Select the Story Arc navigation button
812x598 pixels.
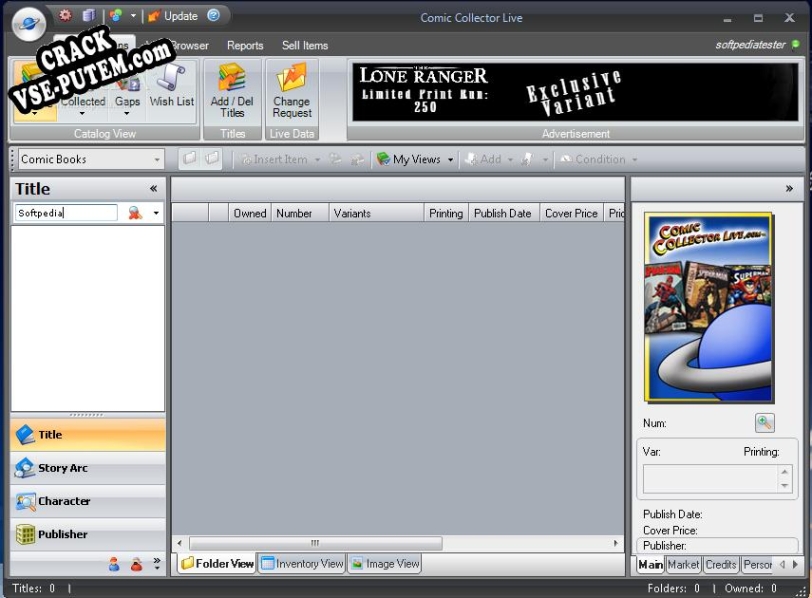(88, 468)
